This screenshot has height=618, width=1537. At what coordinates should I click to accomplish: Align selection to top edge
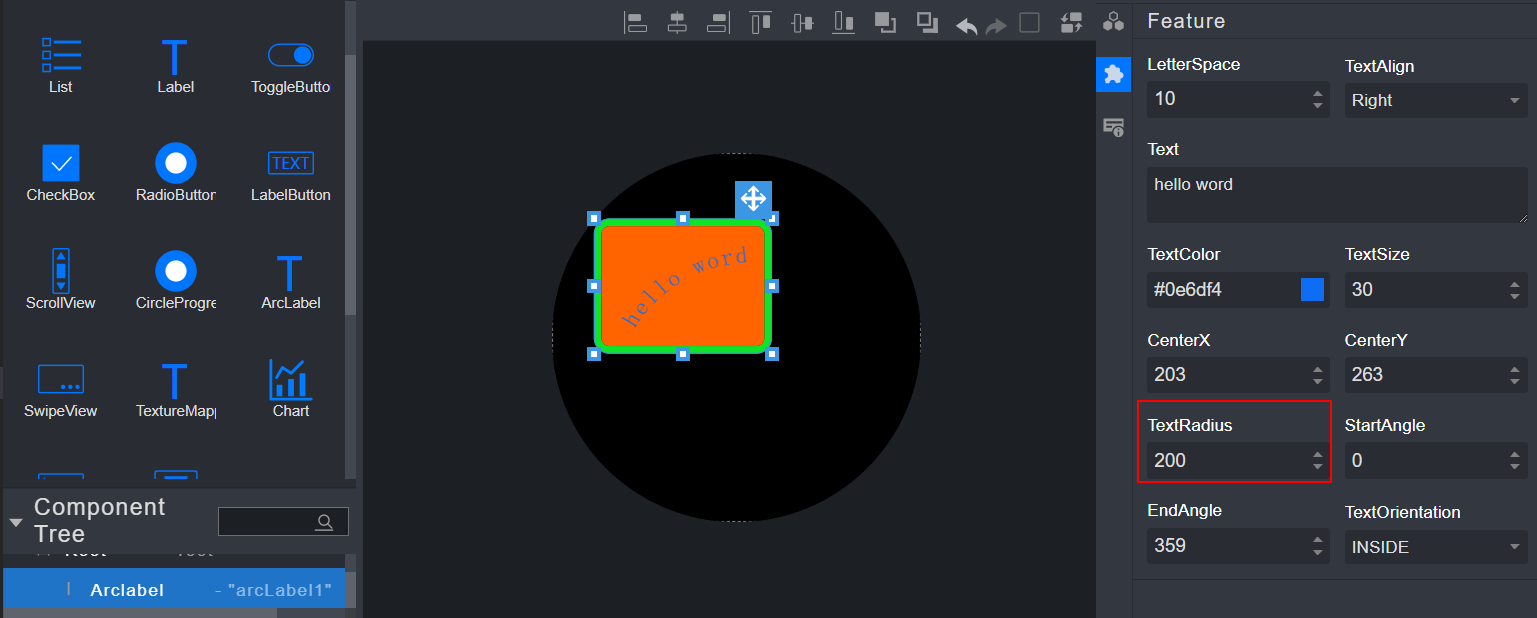(761, 23)
